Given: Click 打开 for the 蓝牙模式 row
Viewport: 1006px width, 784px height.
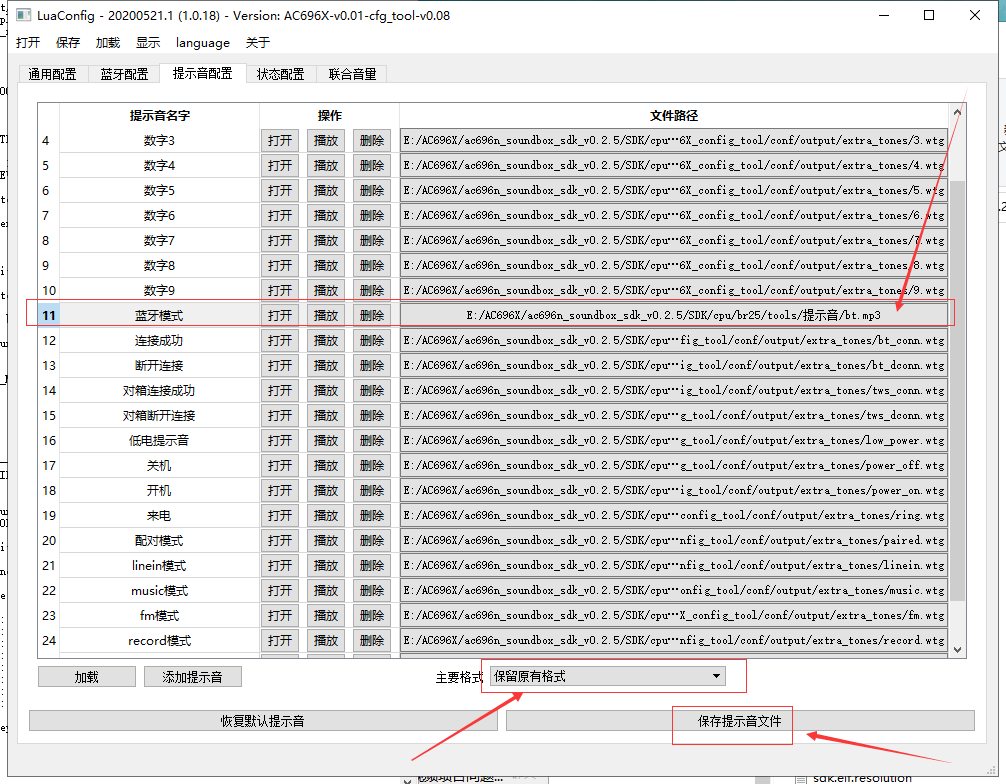Looking at the screenshot, I should [280, 315].
